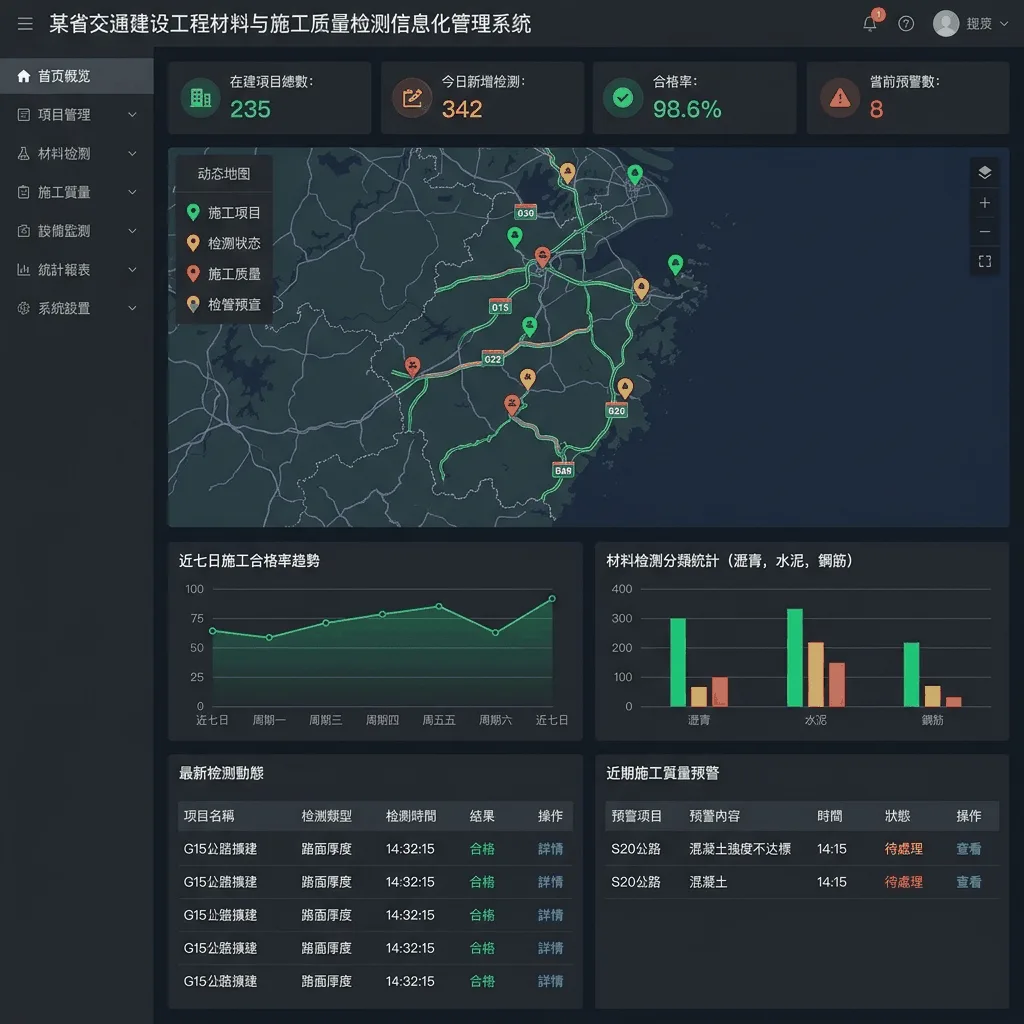
Task: Toggle the 施工质量 legend entry
Action: coord(224,274)
